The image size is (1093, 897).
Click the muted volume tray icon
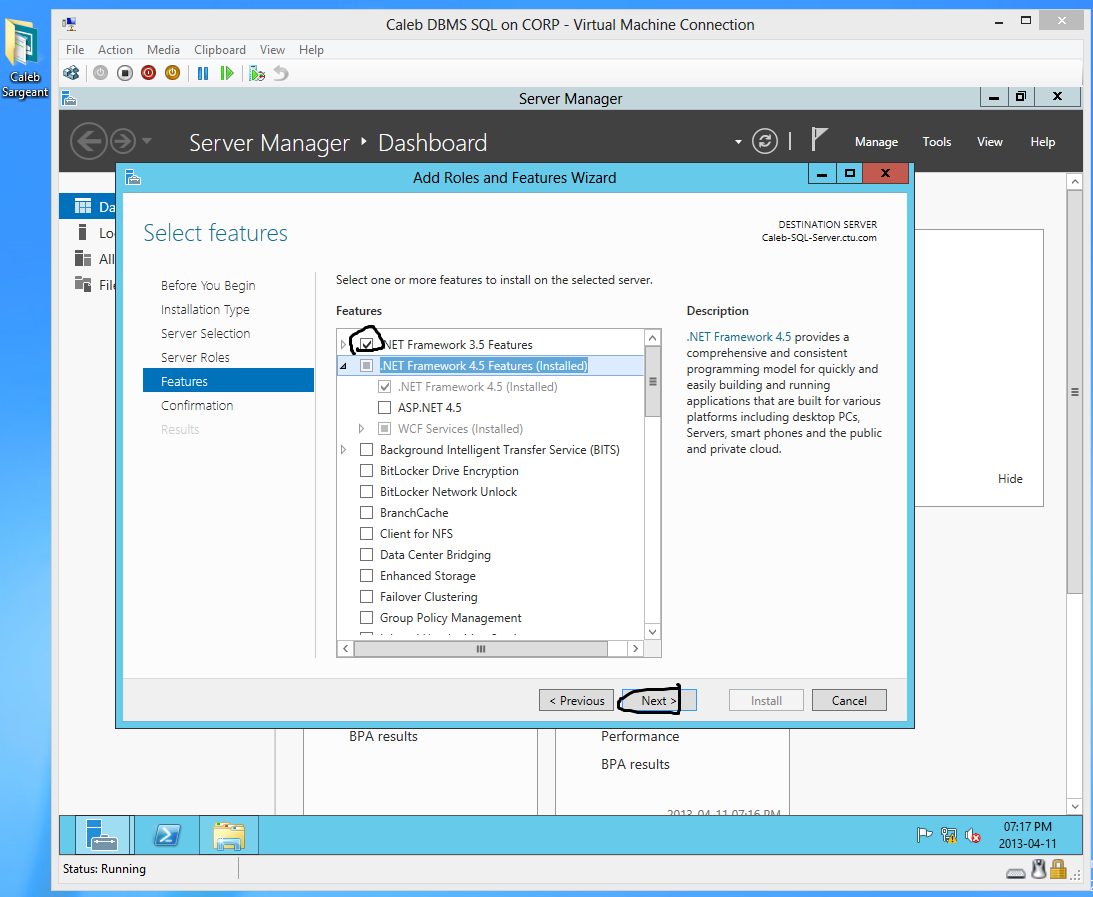pyautogui.click(x=973, y=835)
